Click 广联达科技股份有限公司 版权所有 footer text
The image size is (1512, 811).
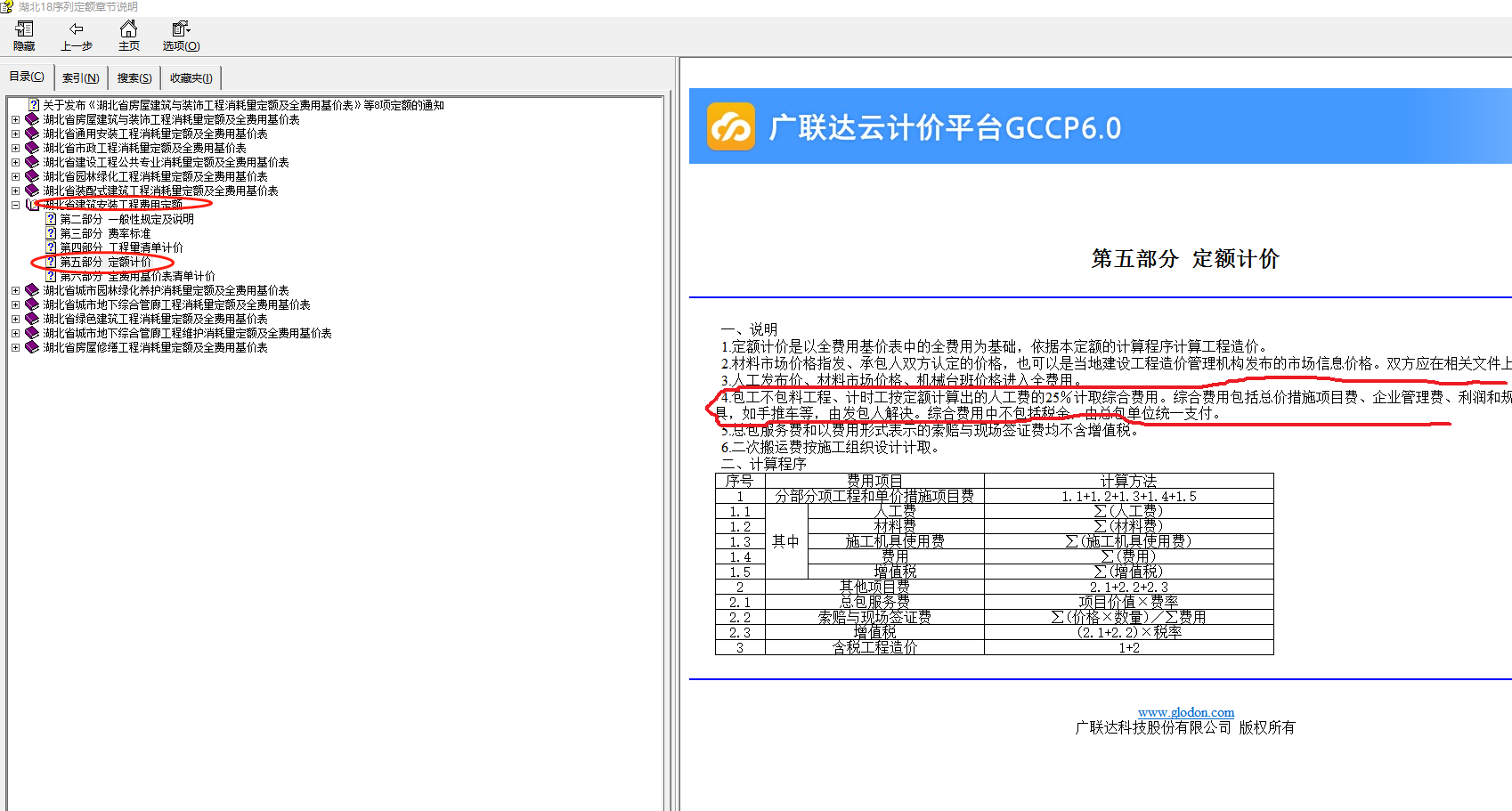1185,727
